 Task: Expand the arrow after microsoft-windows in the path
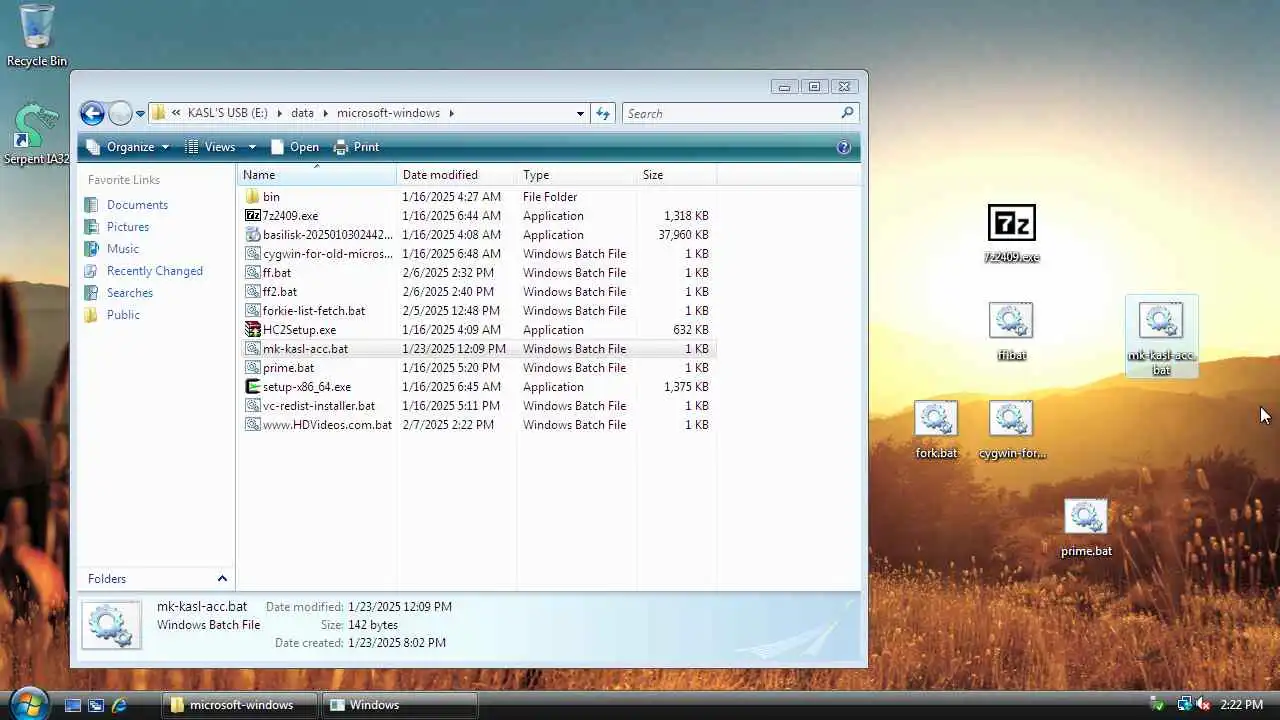point(451,113)
